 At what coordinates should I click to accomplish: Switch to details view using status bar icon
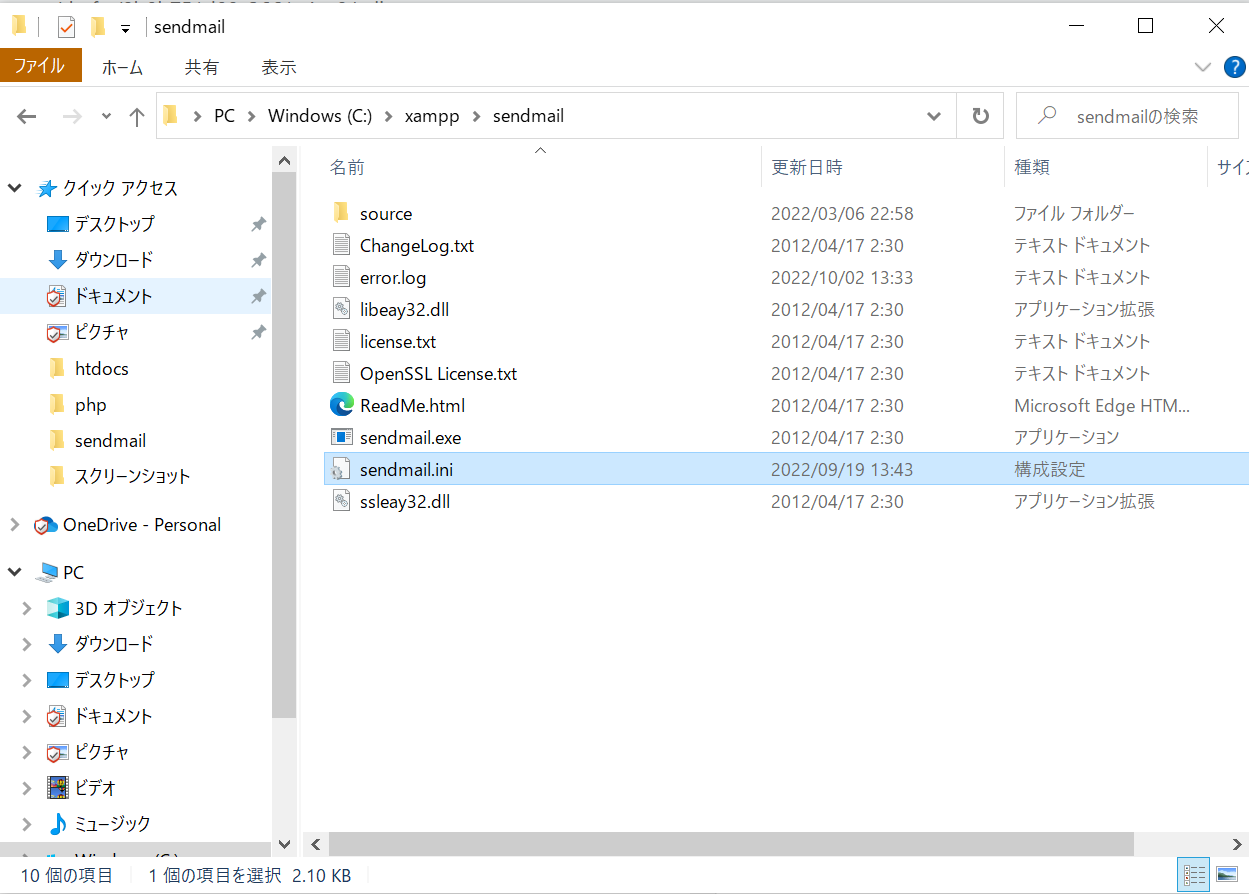coord(1195,874)
